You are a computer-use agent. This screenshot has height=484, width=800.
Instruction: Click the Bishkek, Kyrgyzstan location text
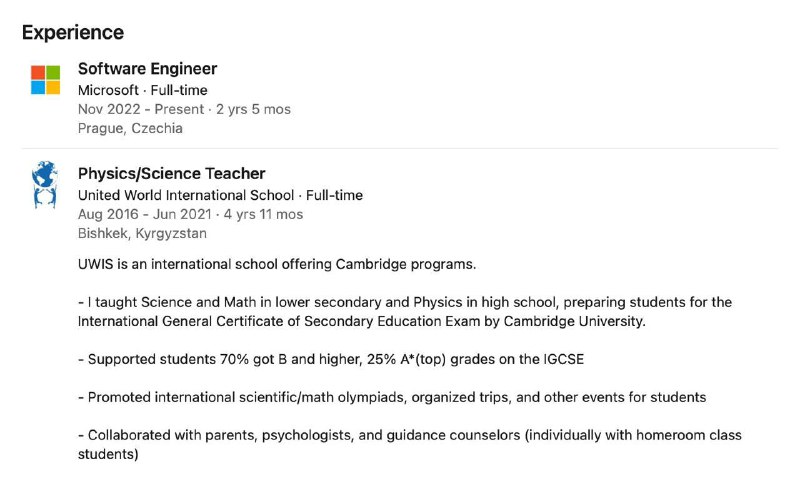point(142,234)
